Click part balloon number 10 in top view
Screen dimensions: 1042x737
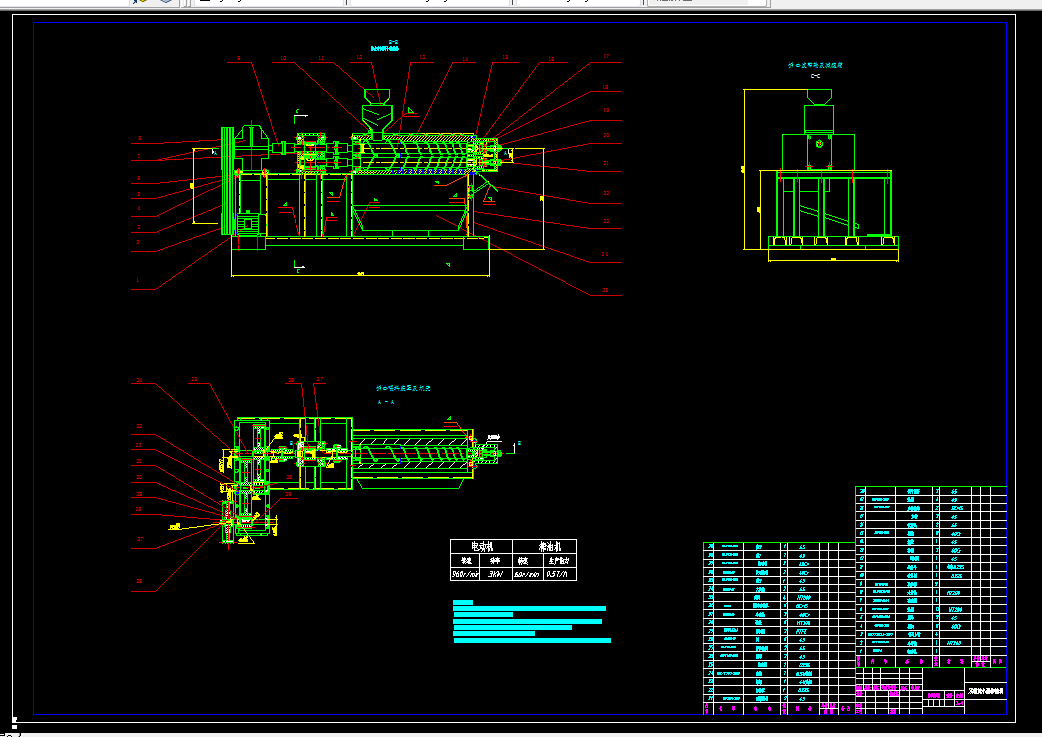(x=282, y=58)
